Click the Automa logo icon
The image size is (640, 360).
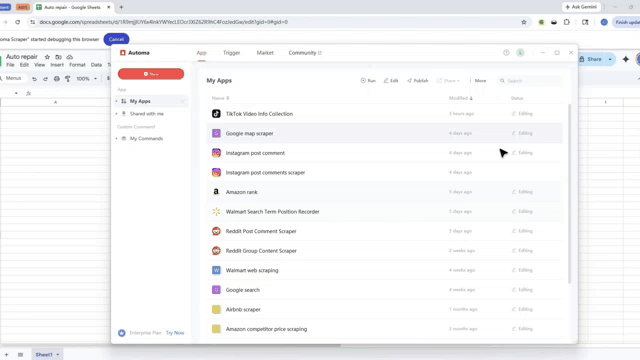pos(122,53)
